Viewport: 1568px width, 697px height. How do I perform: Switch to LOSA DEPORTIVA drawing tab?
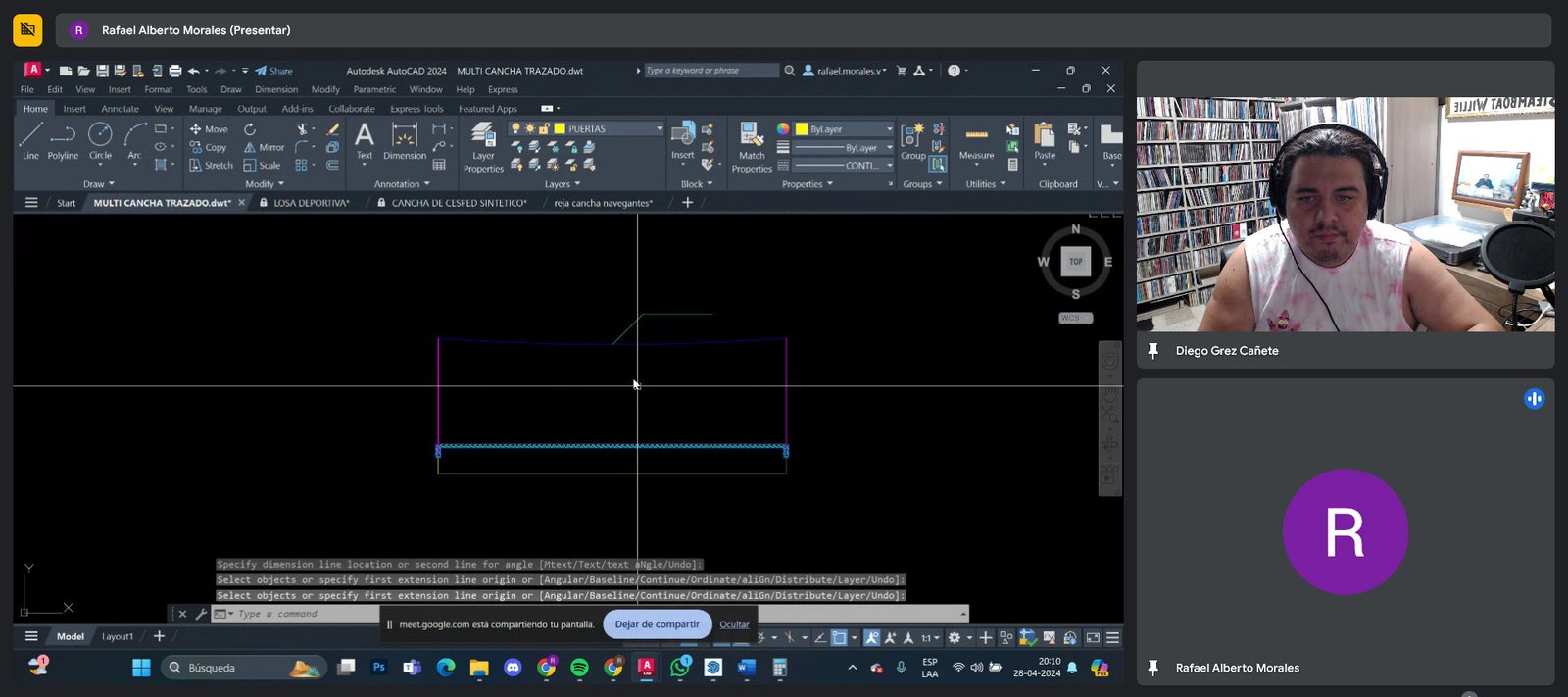(311, 203)
